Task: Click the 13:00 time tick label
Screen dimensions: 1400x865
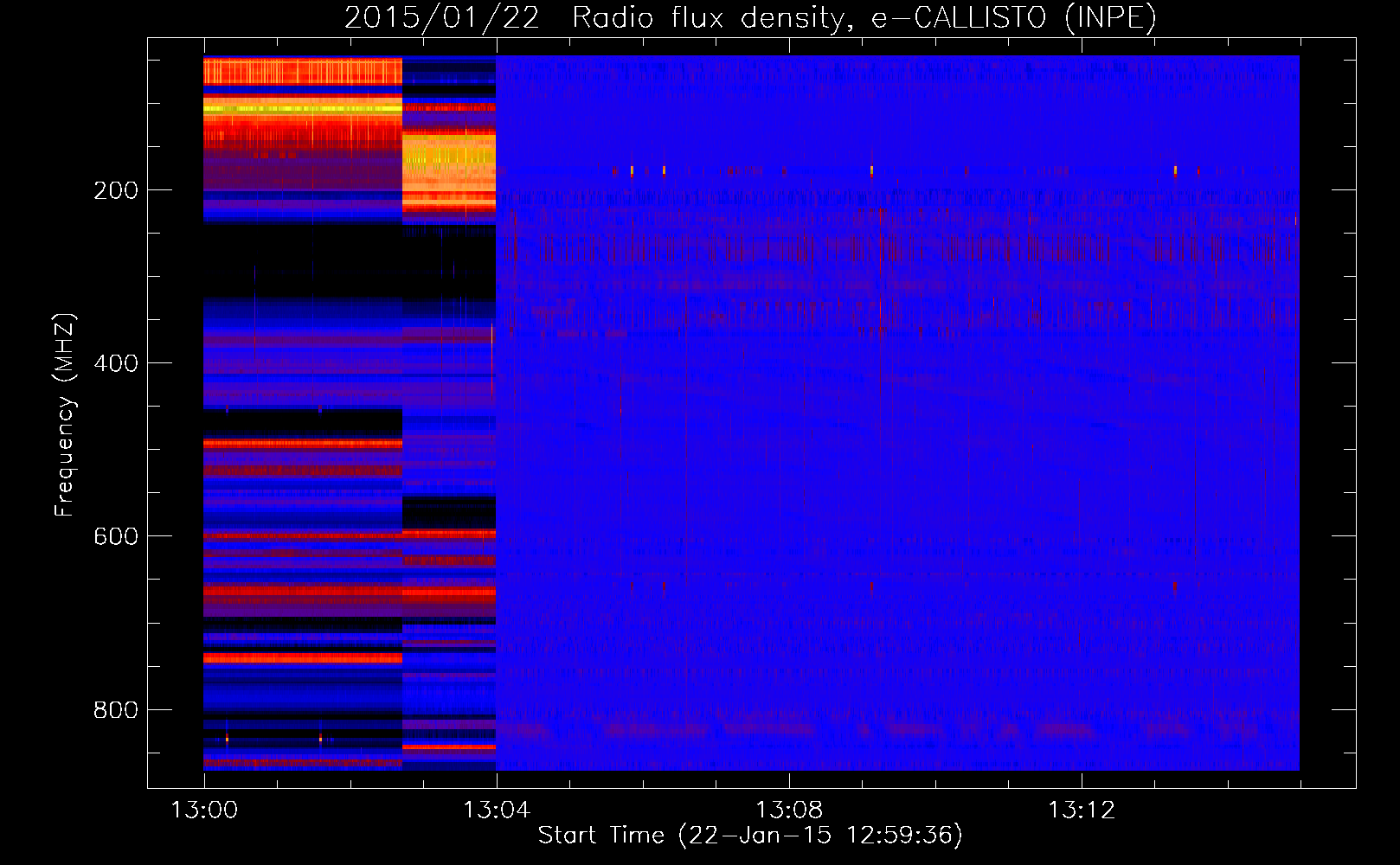Action: tap(204, 811)
